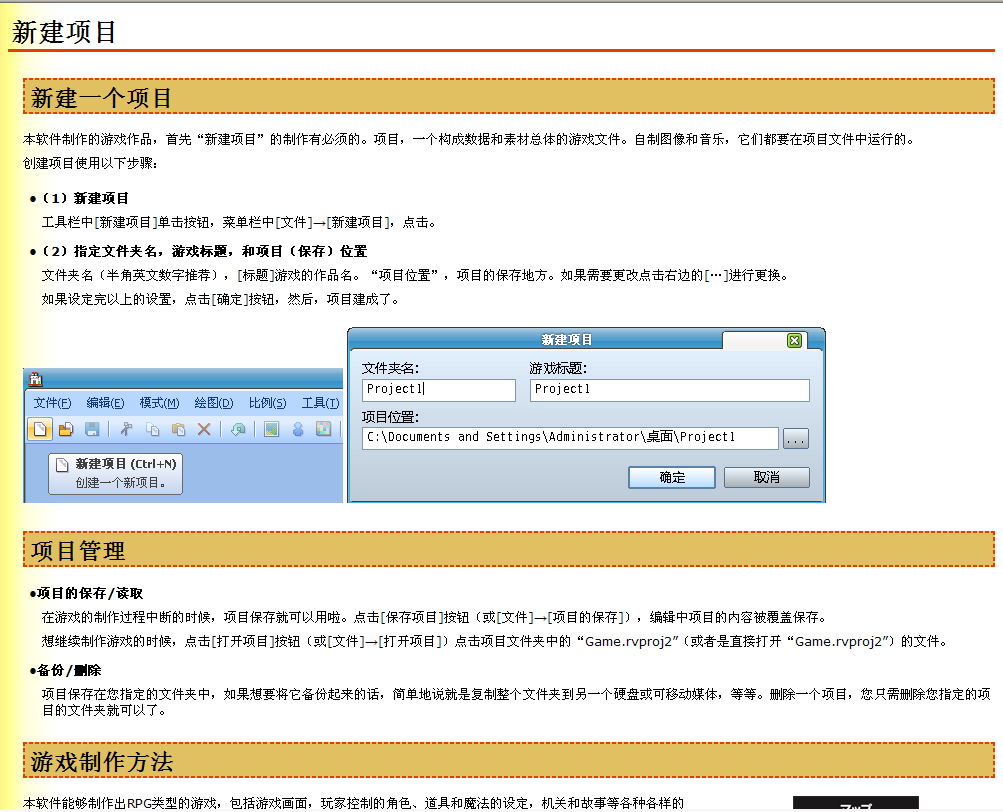Click the "项目管理" section heading
The height and width of the screenshot is (812, 1003).
coord(78,552)
